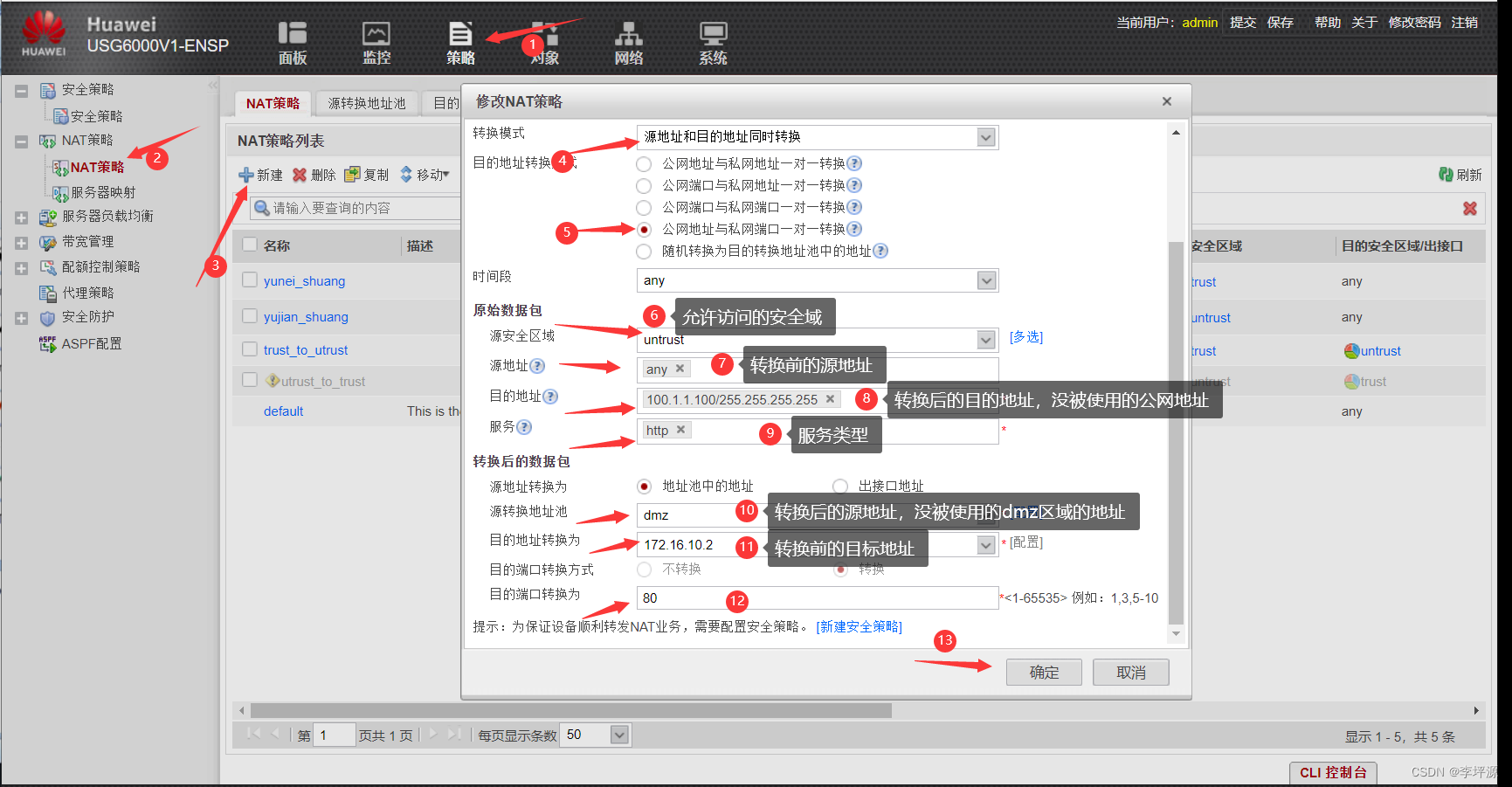Click the 删除 delete icon
The width and height of the screenshot is (1512, 787).
tap(300, 175)
